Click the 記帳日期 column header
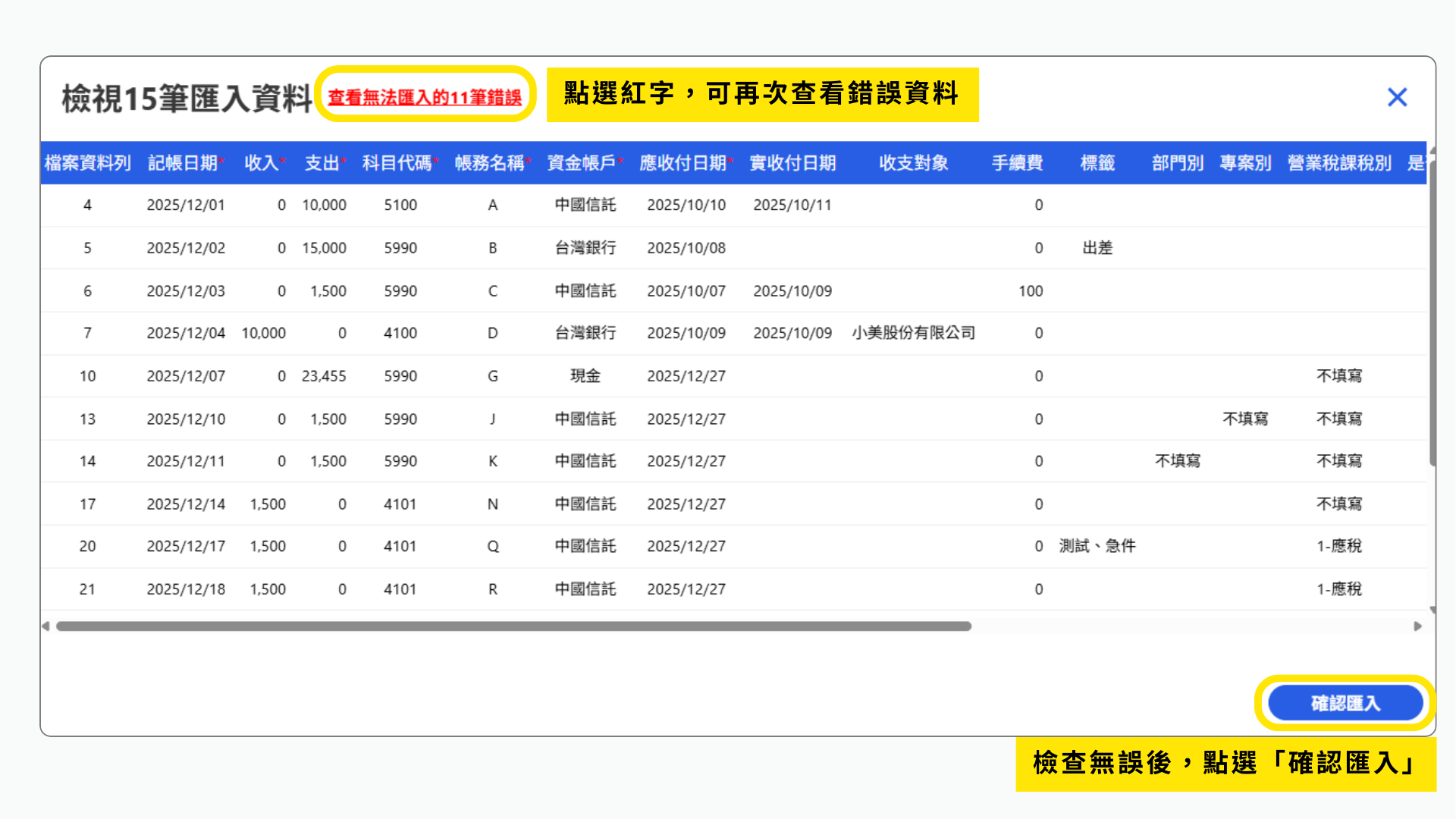 click(183, 163)
